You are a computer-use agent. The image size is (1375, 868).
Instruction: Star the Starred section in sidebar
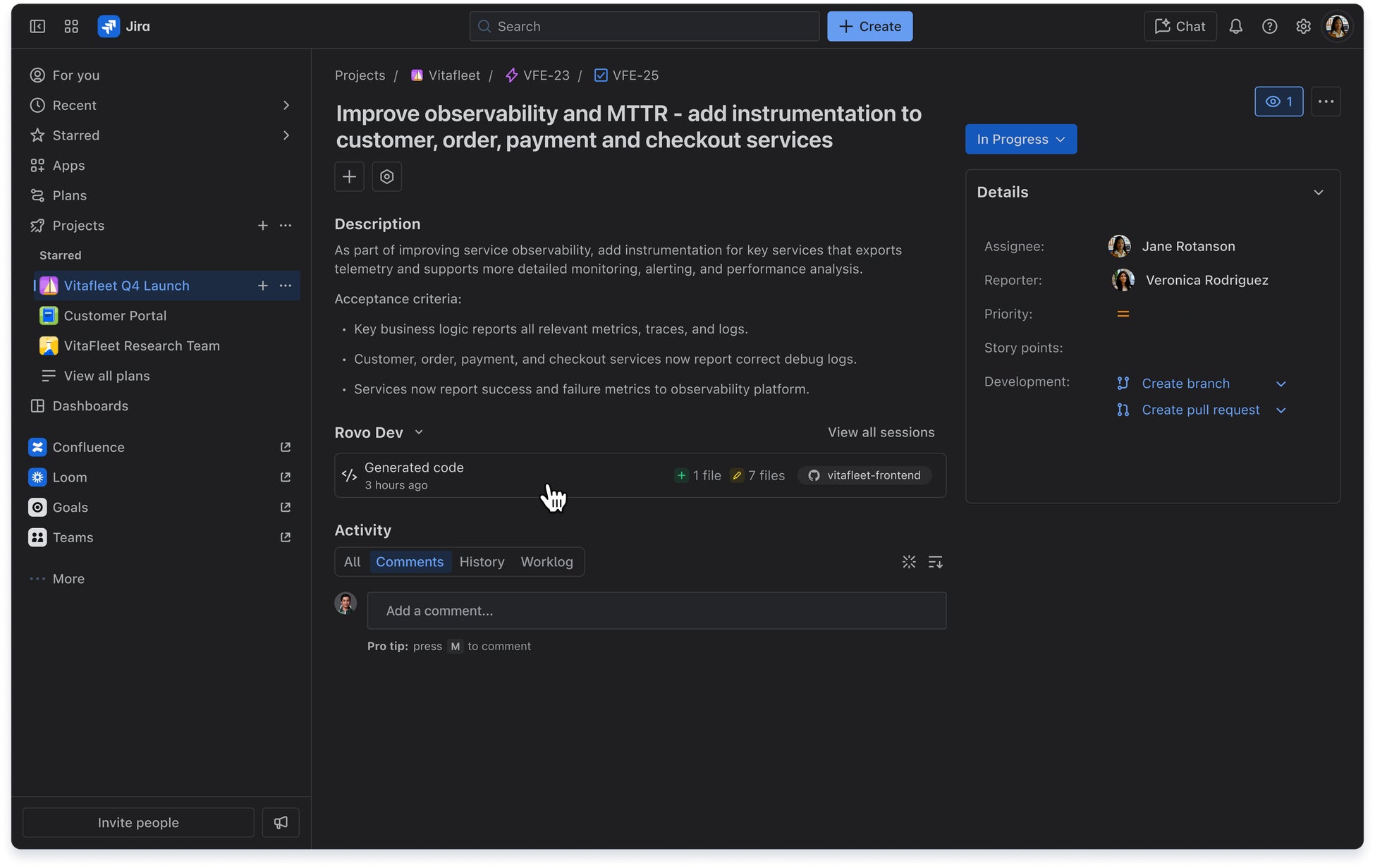(75, 135)
